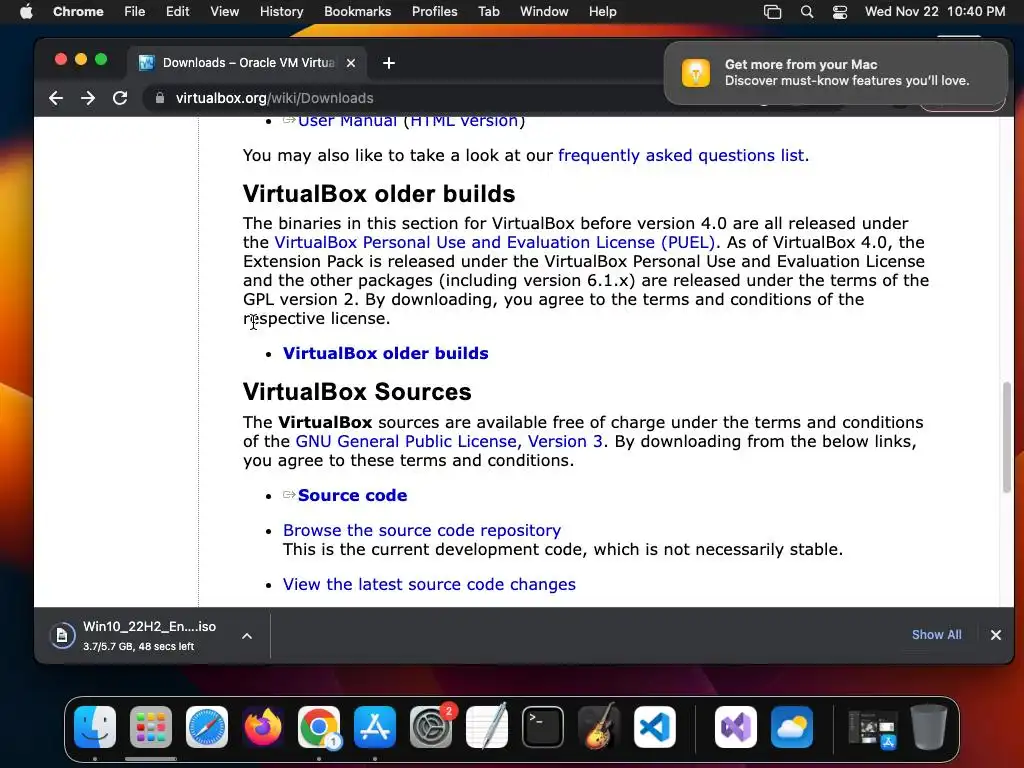Select the Downloads – Oracle VM VirtualBox tab
Viewport: 1024px width, 768px height.
point(247,63)
